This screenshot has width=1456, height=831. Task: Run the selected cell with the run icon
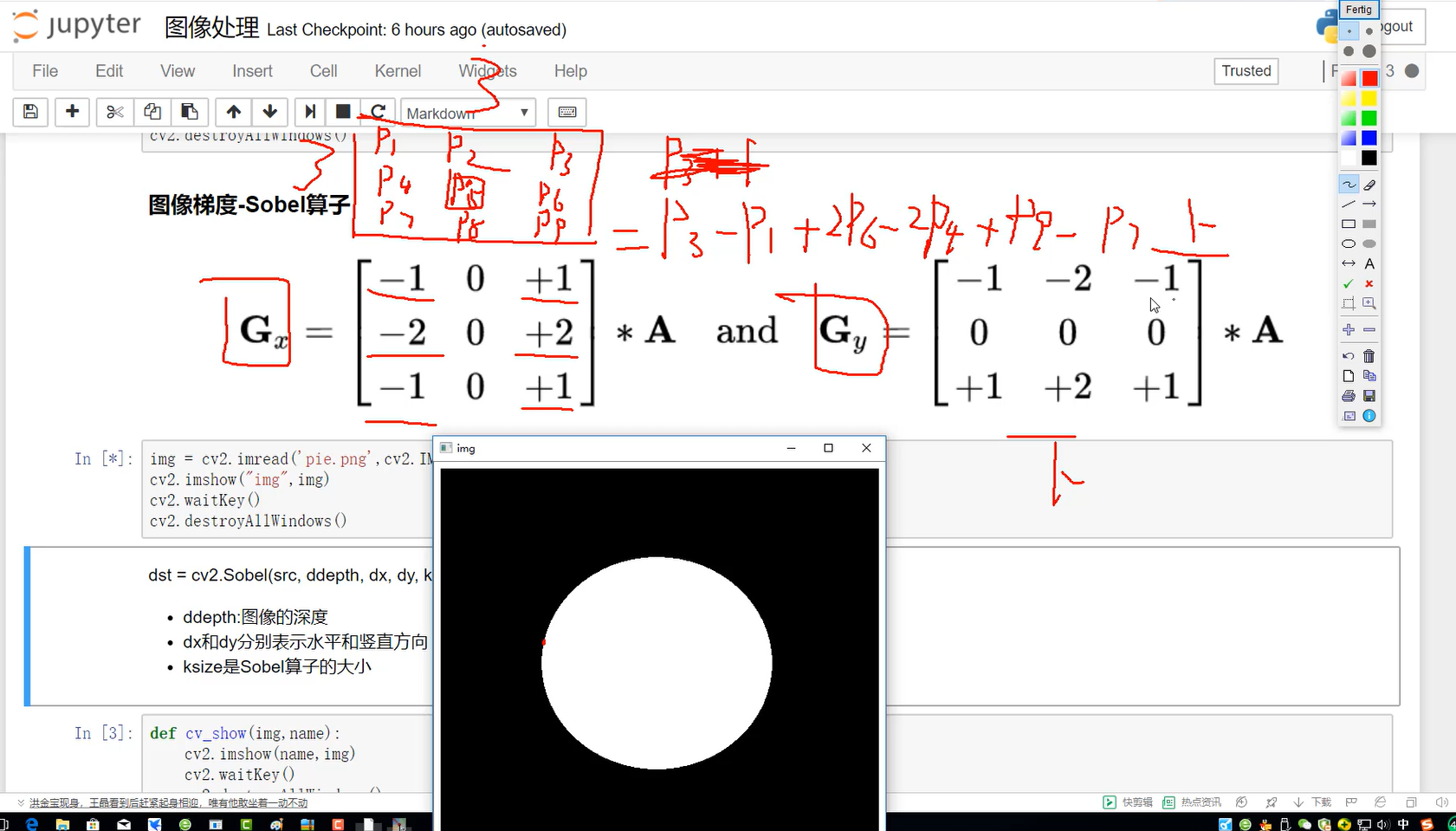(x=309, y=112)
